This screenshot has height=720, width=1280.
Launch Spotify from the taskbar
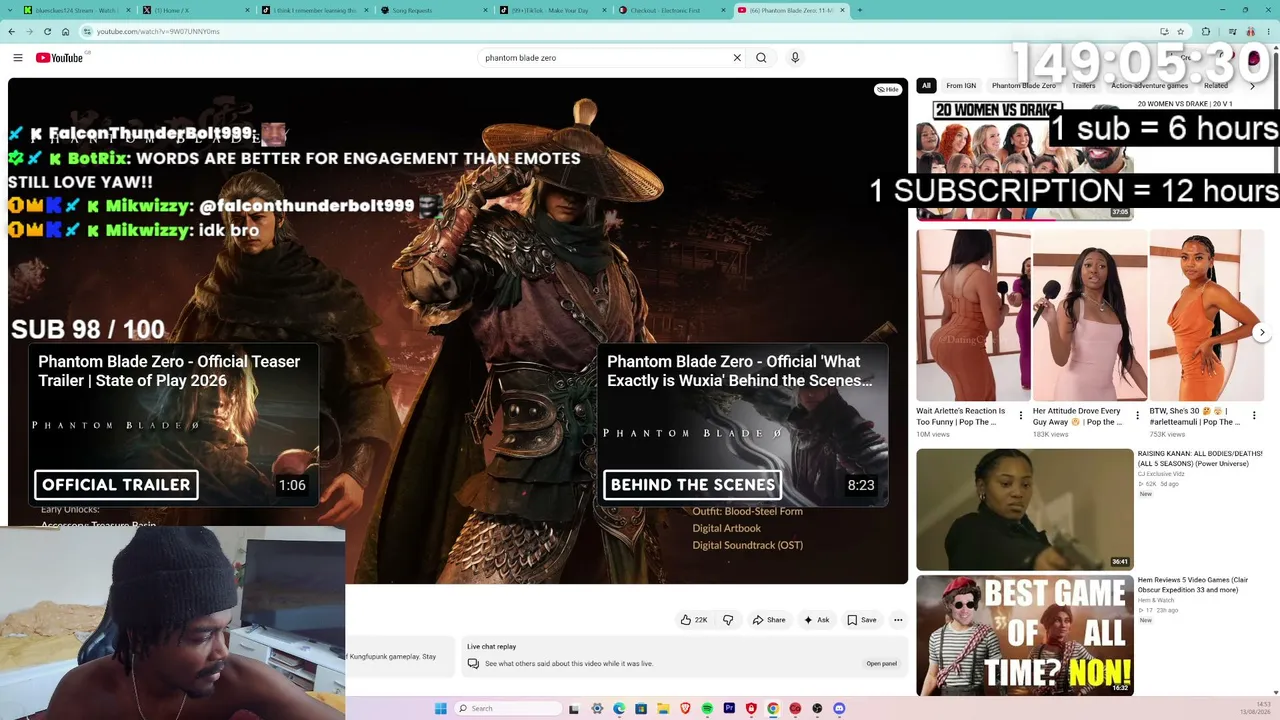click(707, 708)
